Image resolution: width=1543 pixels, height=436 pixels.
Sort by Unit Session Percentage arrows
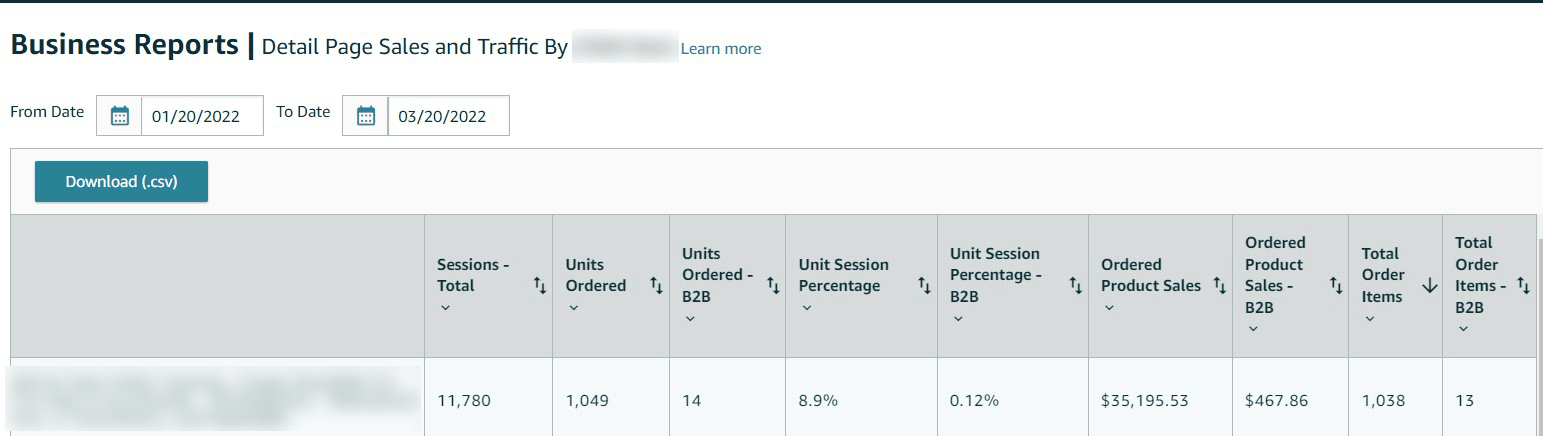925,286
